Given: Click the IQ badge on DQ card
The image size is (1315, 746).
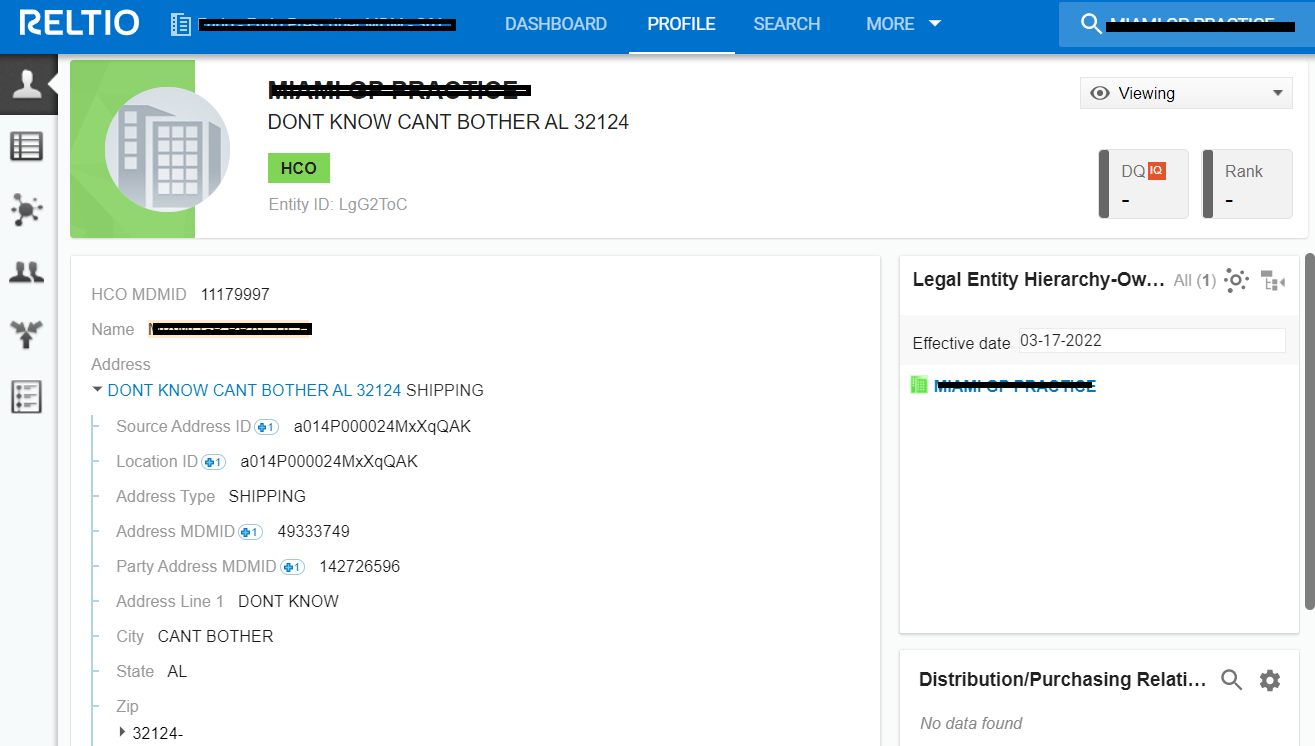Looking at the screenshot, I should click(1157, 171).
